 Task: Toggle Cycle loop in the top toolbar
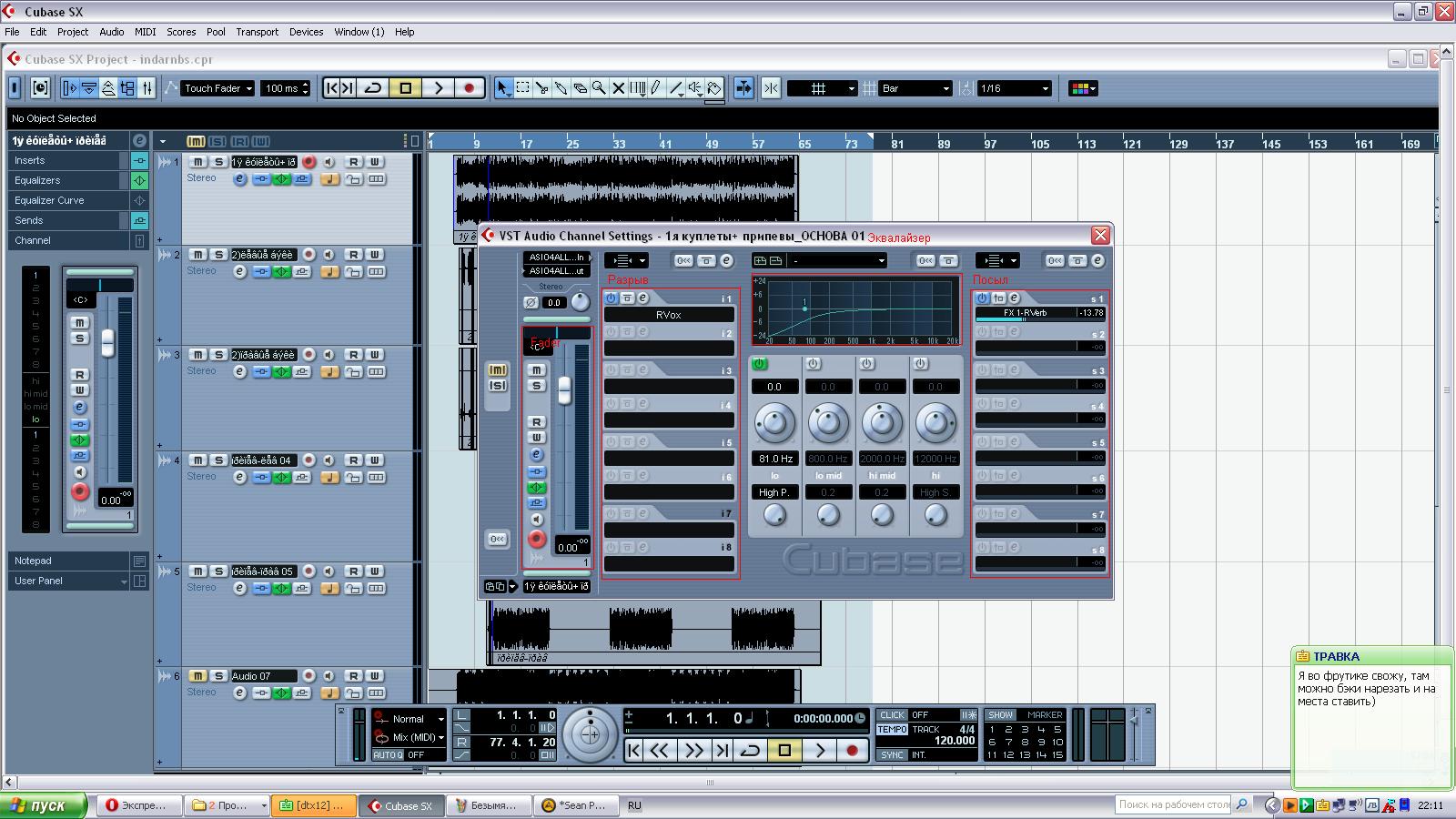(372, 88)
